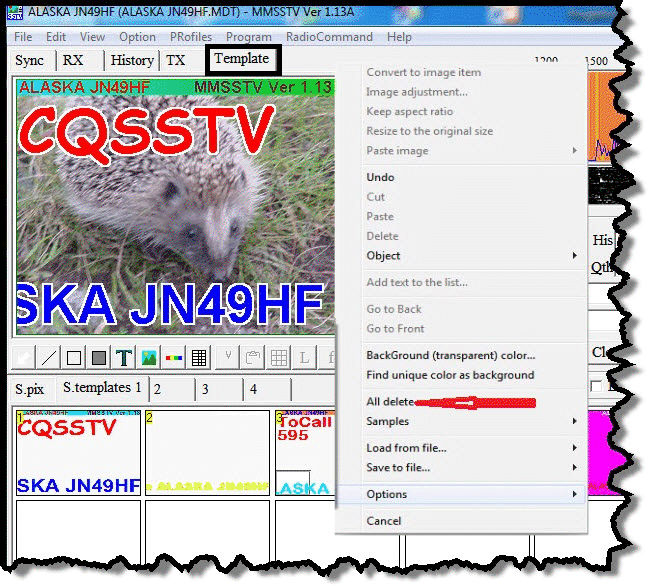Screen dimensions: 648x586
Task: Tick the checkbox below the Cl button
Action: [596, 386]
